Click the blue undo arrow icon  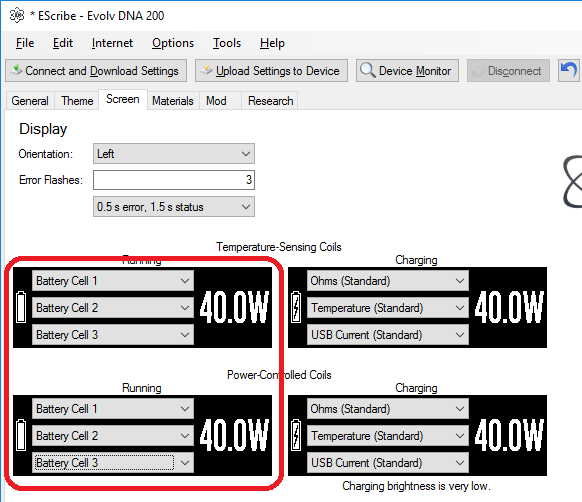[569, 70]
